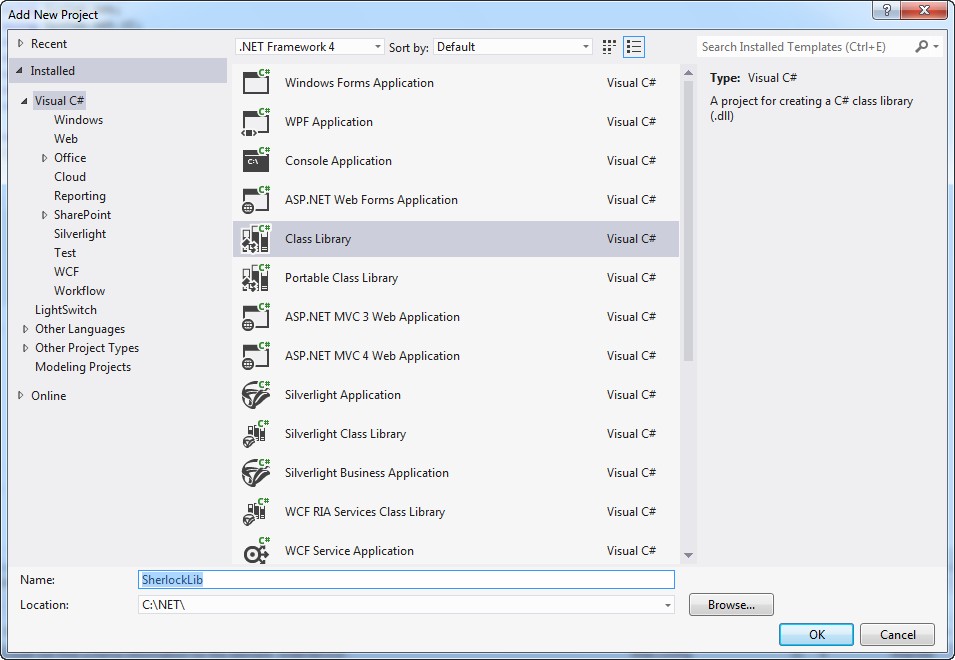955x660 pixels.
Task: Click the template list scroll down arrow
Action: pyautogui.click(x=688, y=555)
